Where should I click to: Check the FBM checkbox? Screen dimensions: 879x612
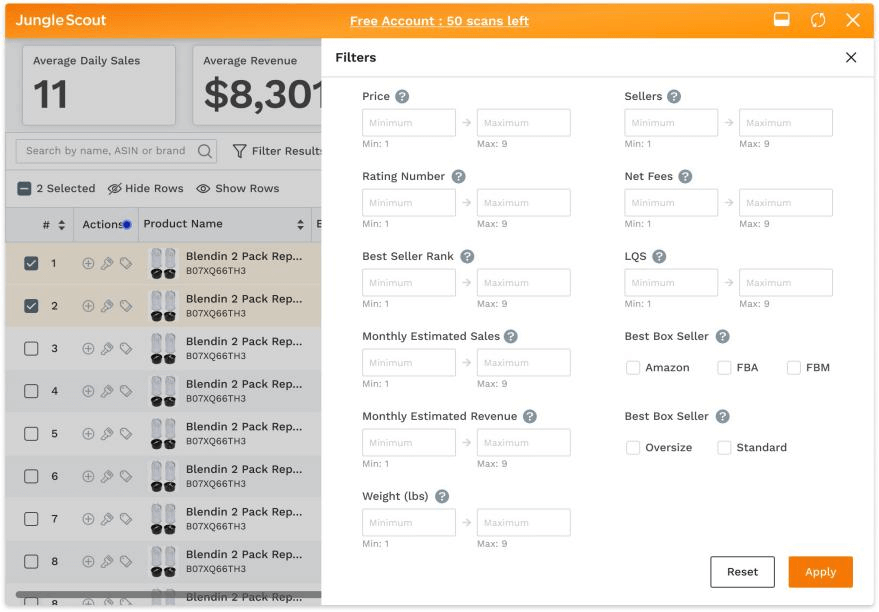click(x=794, y=368)
